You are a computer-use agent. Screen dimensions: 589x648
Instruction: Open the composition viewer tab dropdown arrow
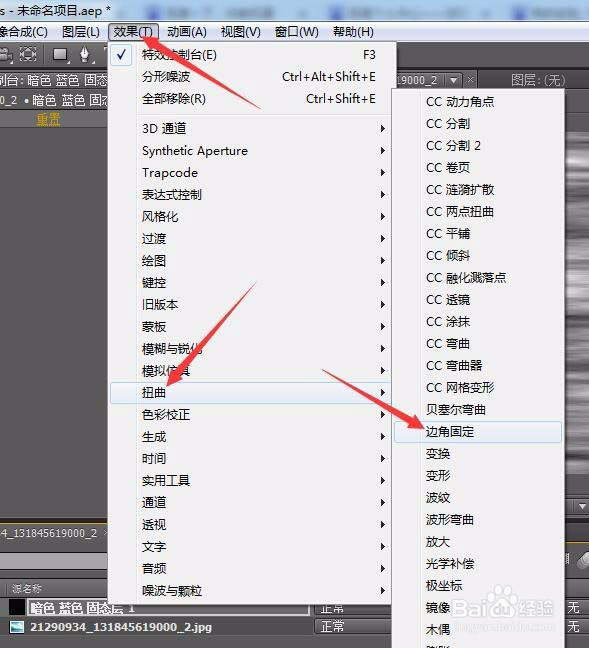pyautogui.click(x=454, y=80)
